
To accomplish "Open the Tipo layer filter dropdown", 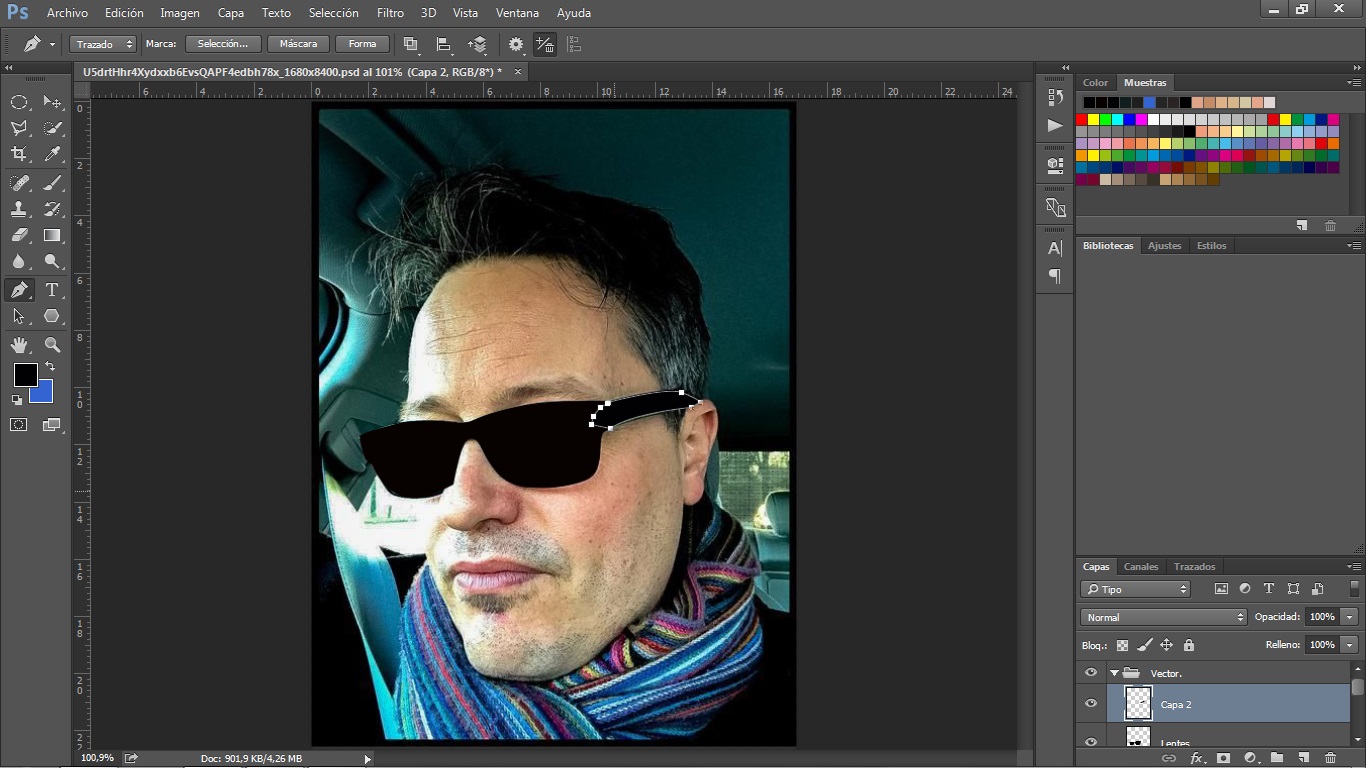I will pos(1136,589).
